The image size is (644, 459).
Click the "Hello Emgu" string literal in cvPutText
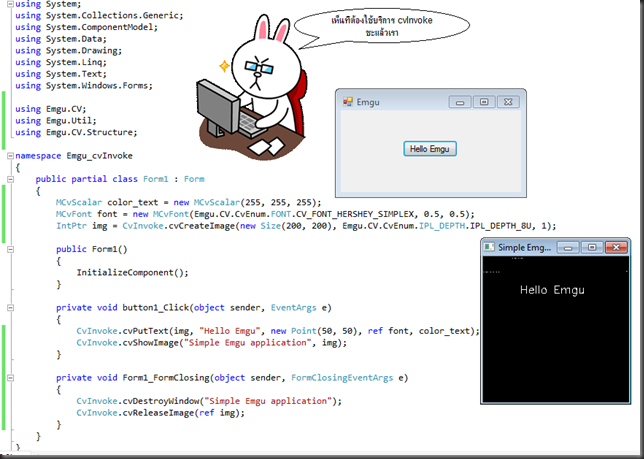coord(230,331)
